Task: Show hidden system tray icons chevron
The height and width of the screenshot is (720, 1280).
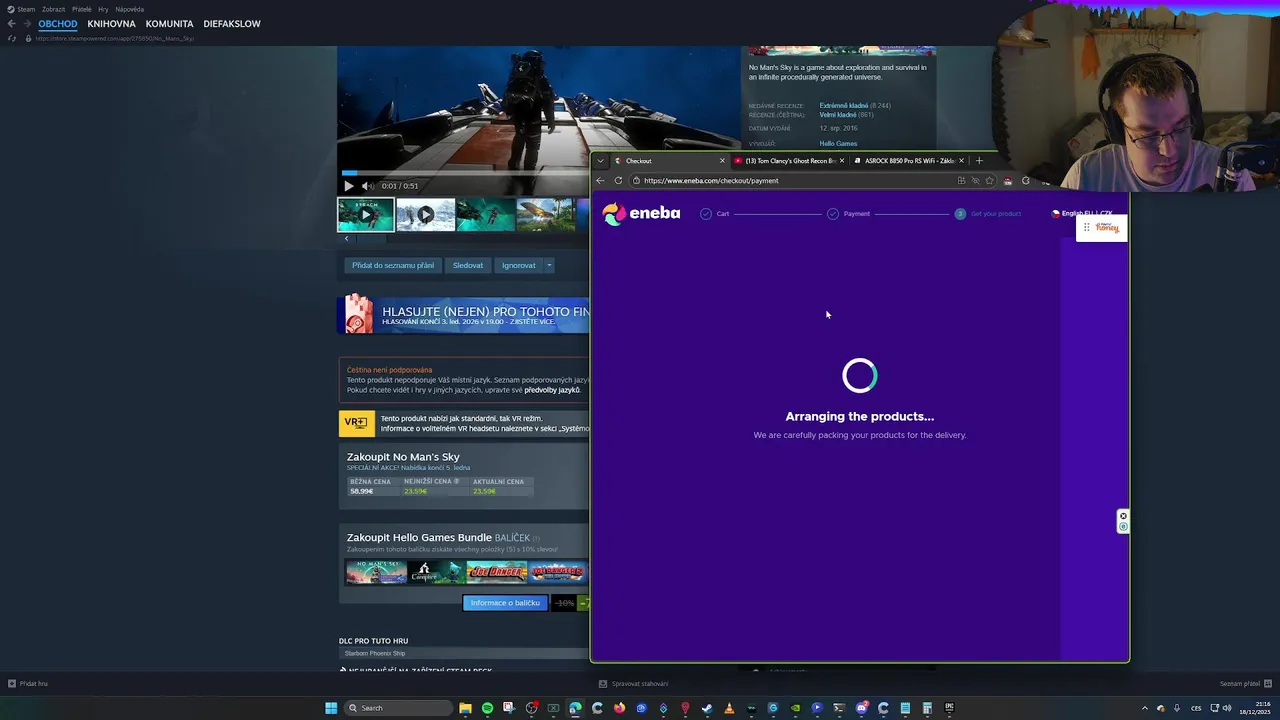Action: pos(1145,708)
